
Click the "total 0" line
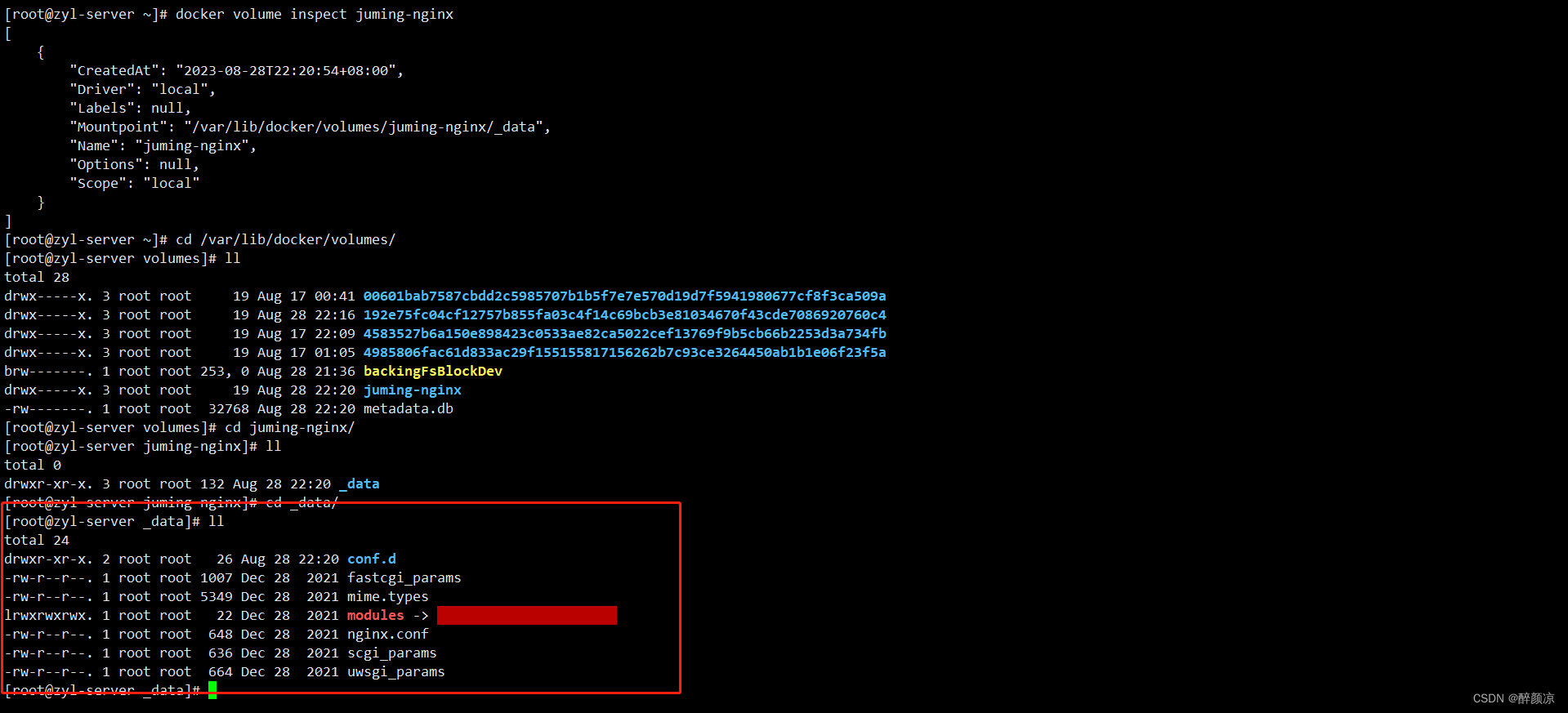(33, 465)
